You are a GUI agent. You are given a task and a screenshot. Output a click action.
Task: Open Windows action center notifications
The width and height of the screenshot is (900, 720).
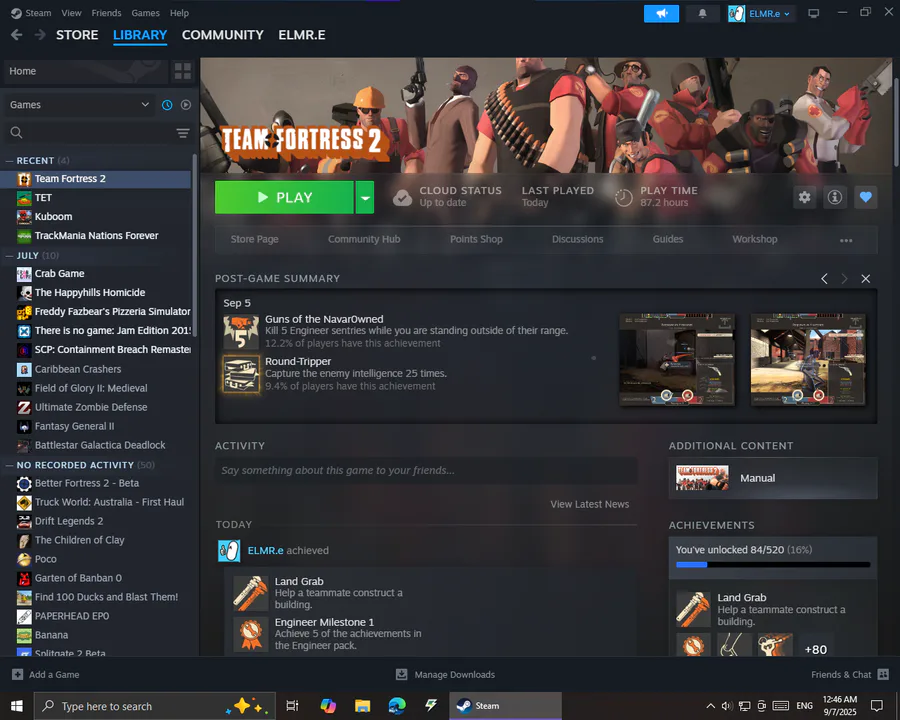point(876,706)
